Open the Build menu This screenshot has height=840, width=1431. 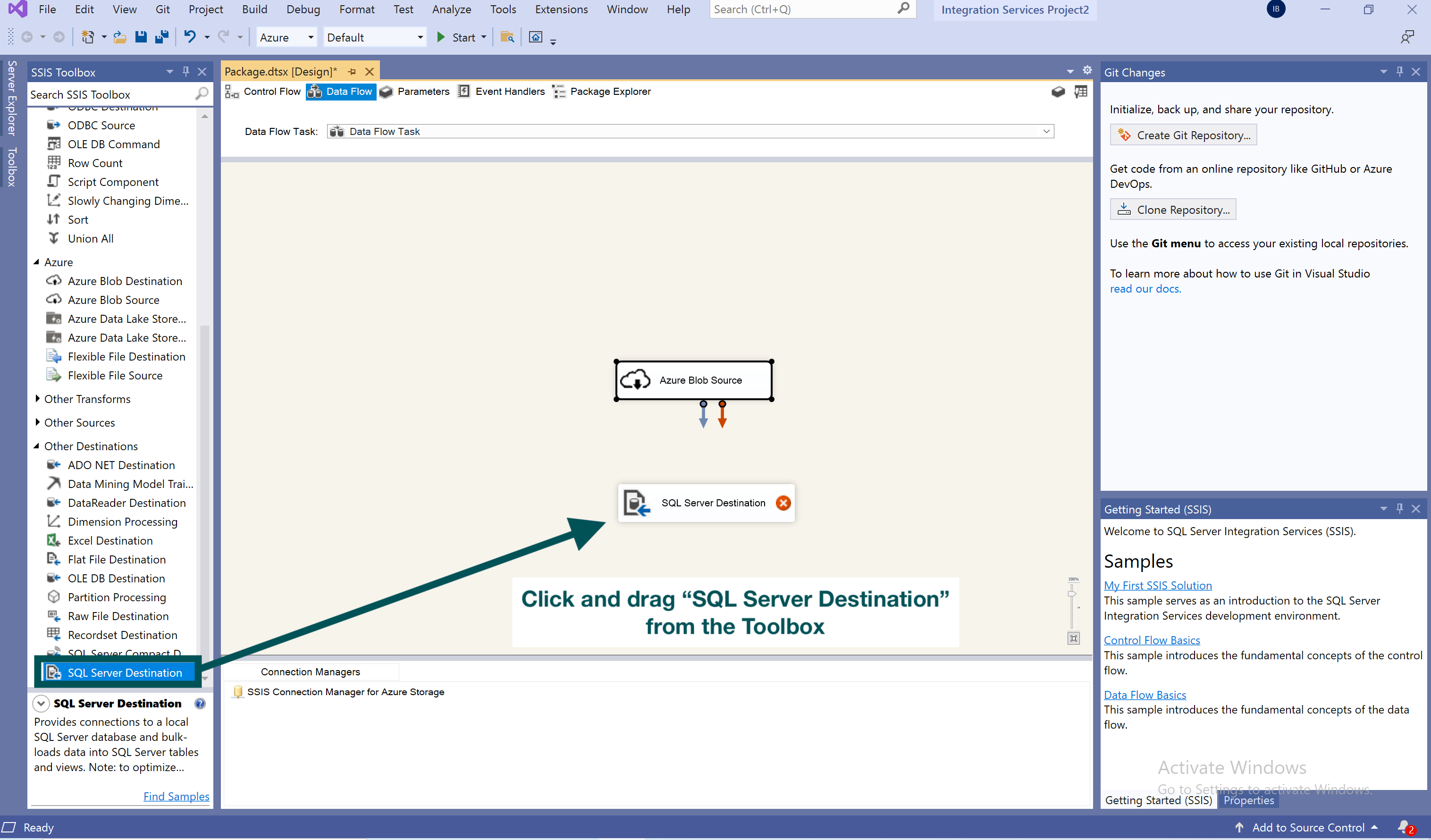tap(254, 9)
